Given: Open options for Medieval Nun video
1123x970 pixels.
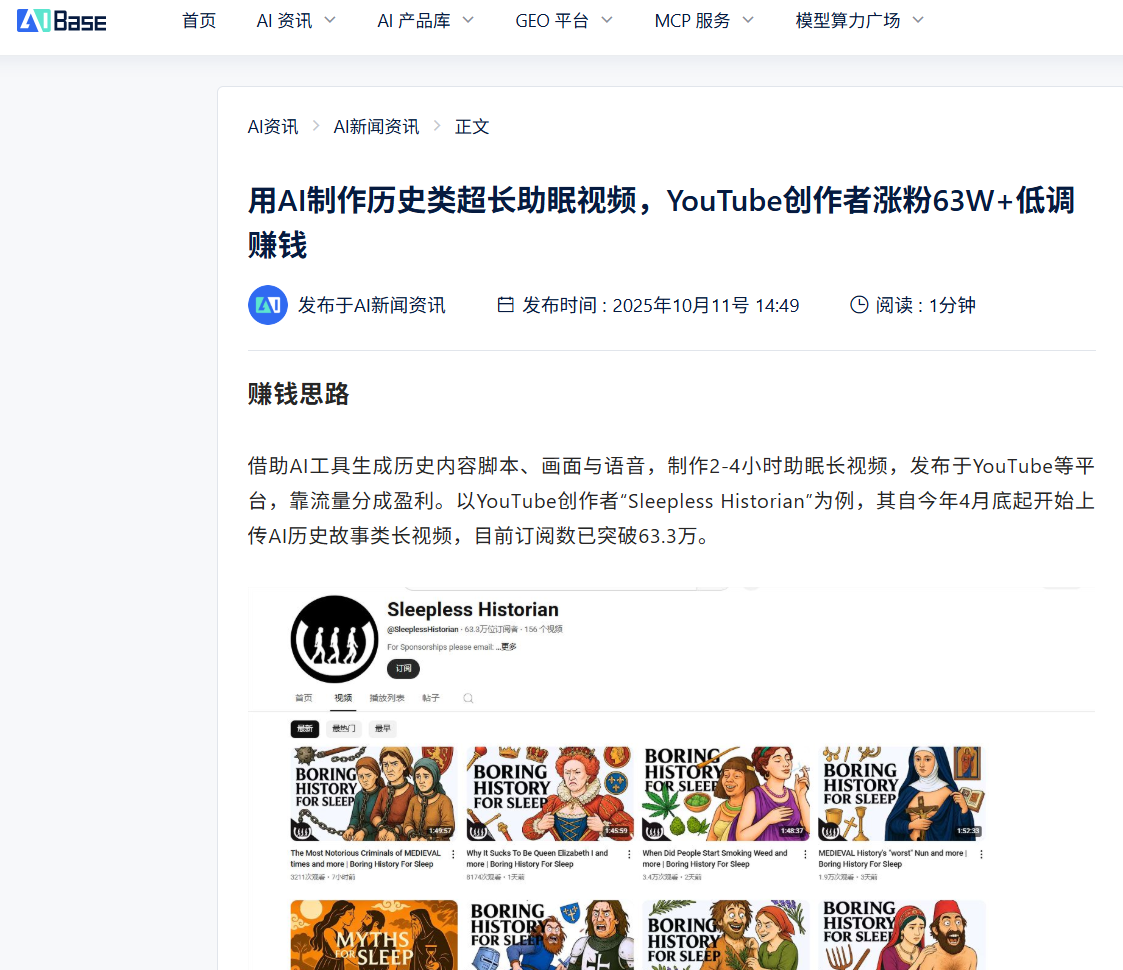Looking at the screenshot, I should click(x=981, y=854).
